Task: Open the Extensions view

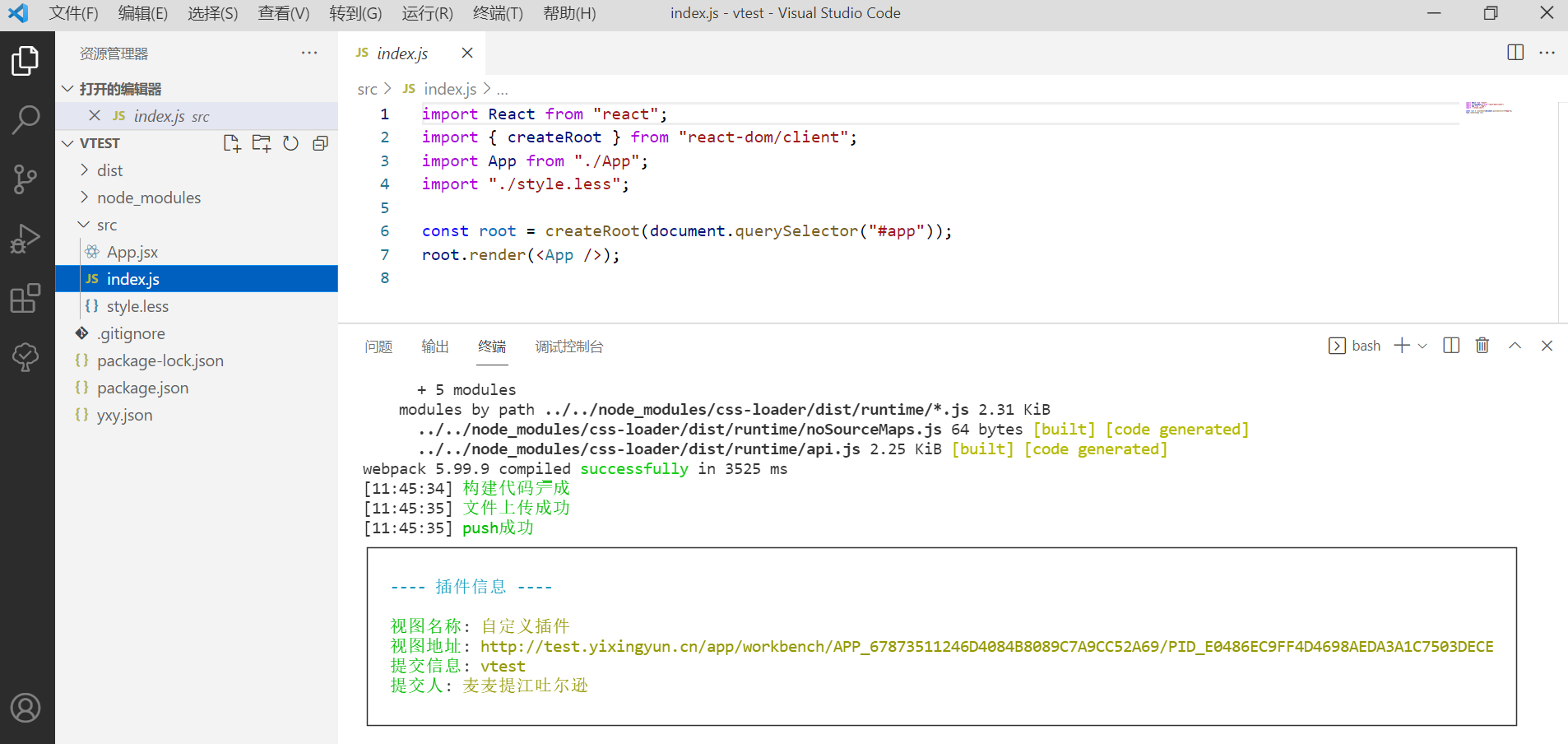Action: coord(26,298)
